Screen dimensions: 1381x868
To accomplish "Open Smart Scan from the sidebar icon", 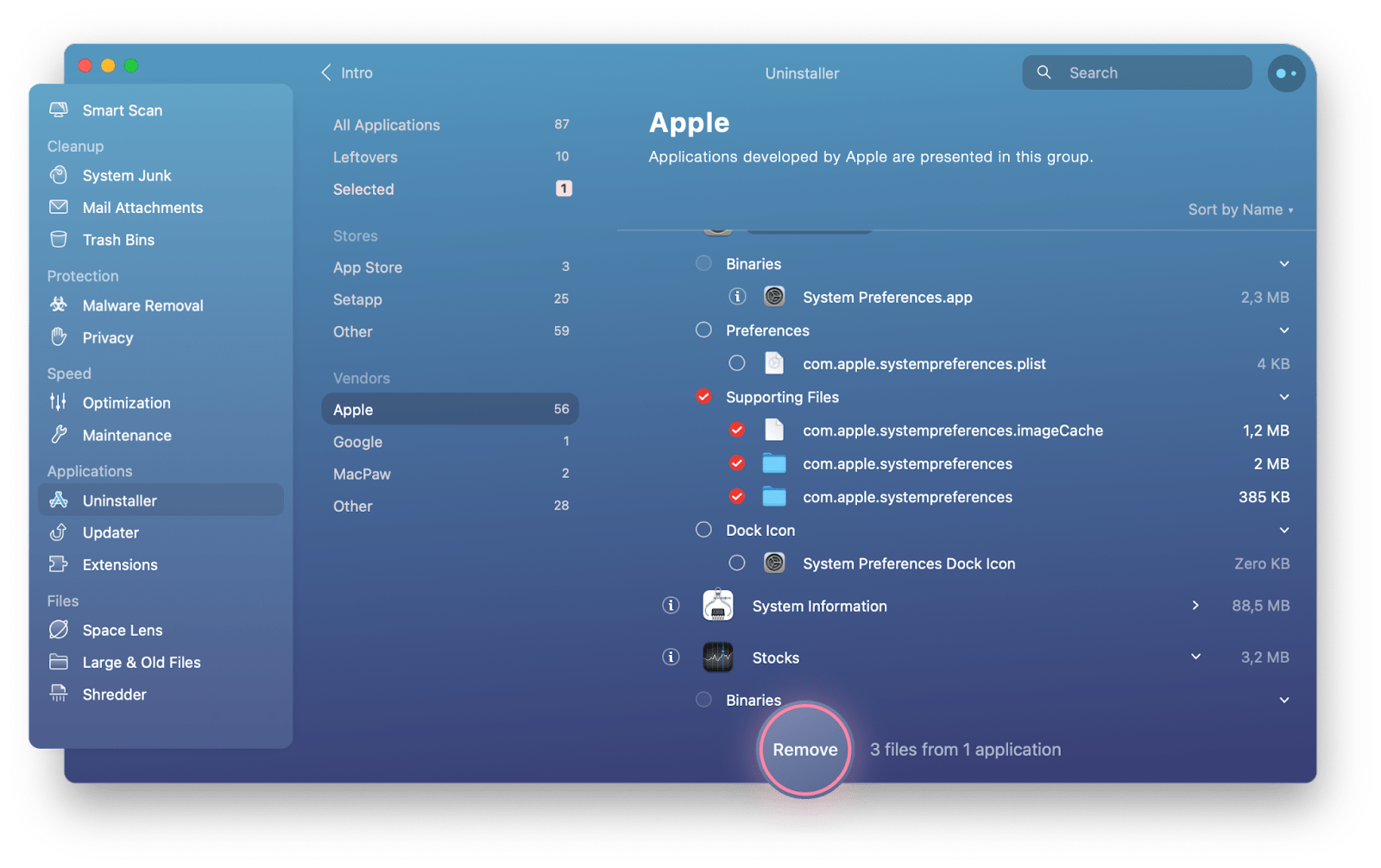I will 59,110.
